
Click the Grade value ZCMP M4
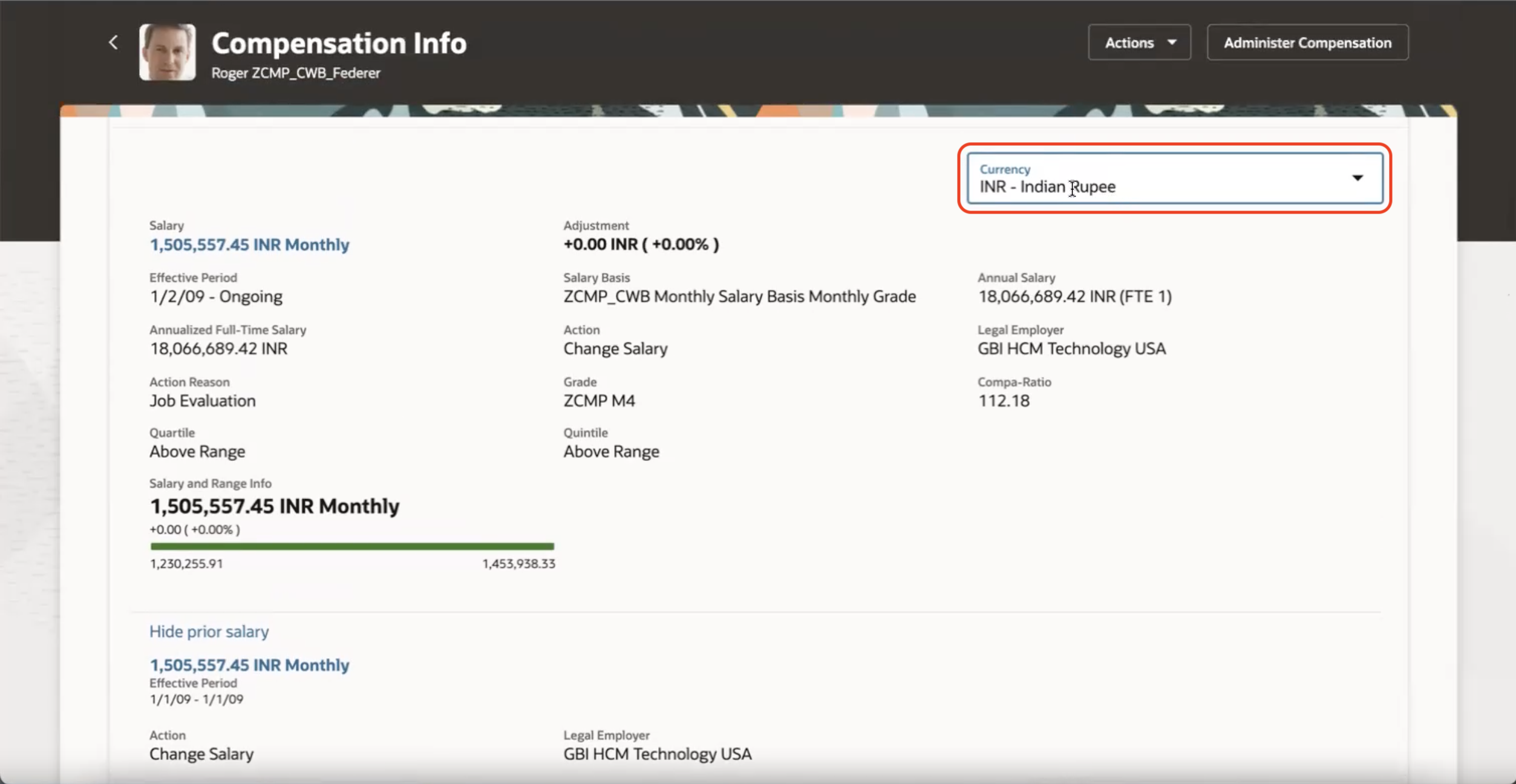click(599, 400)
